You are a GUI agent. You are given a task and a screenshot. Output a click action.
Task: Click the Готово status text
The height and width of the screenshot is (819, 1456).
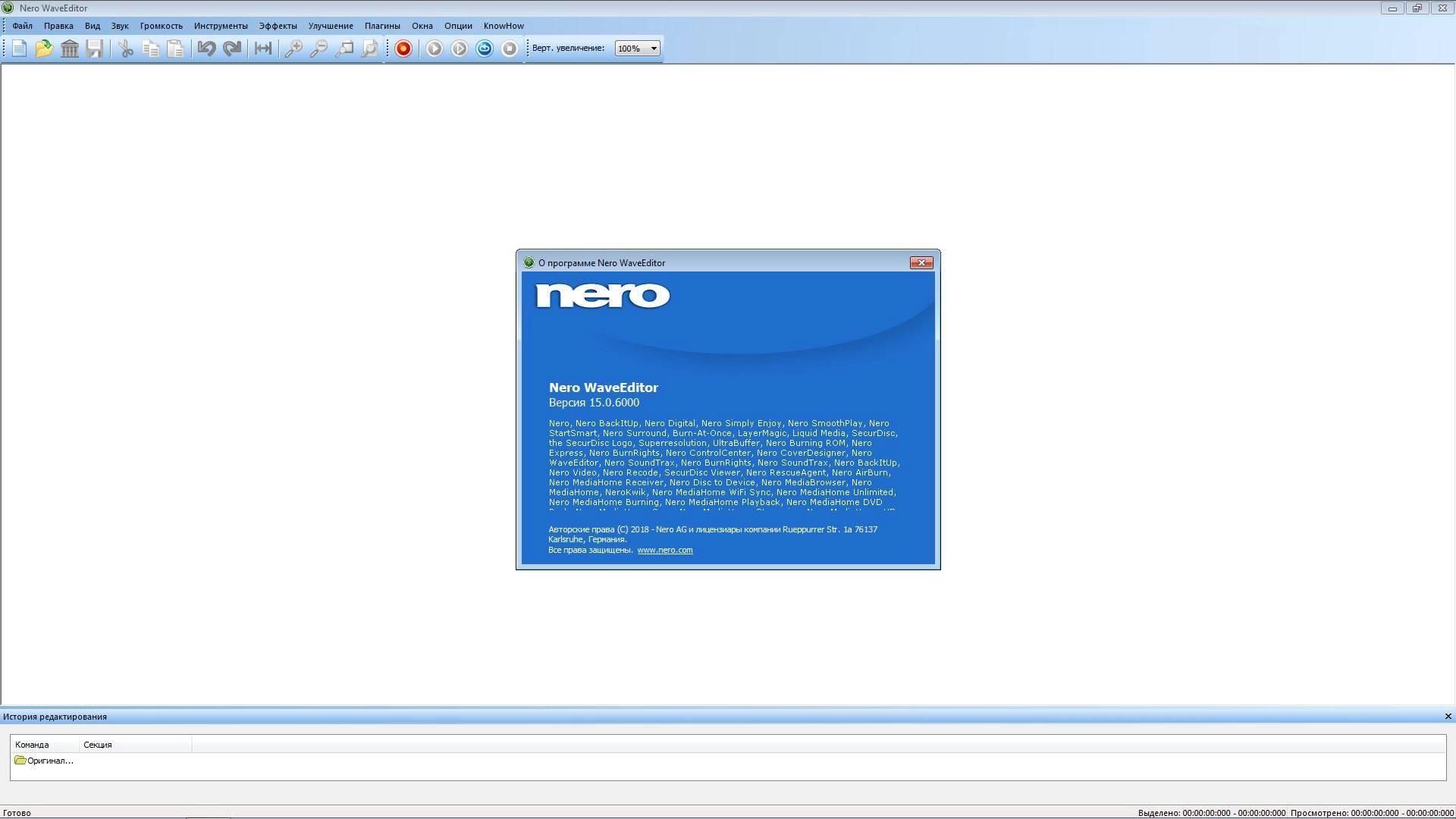(17, 813)
